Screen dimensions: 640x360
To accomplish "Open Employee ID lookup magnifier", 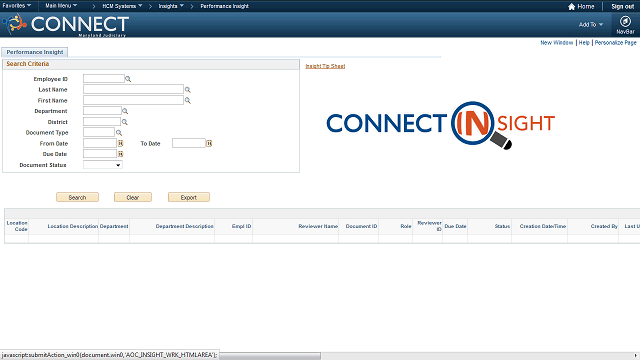I will [x=128, y=79].
